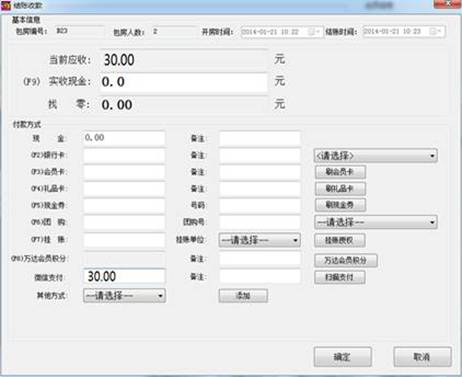Click the 付款方式 section label
Viewport: 462px width, 377px height.
point(27,125)
